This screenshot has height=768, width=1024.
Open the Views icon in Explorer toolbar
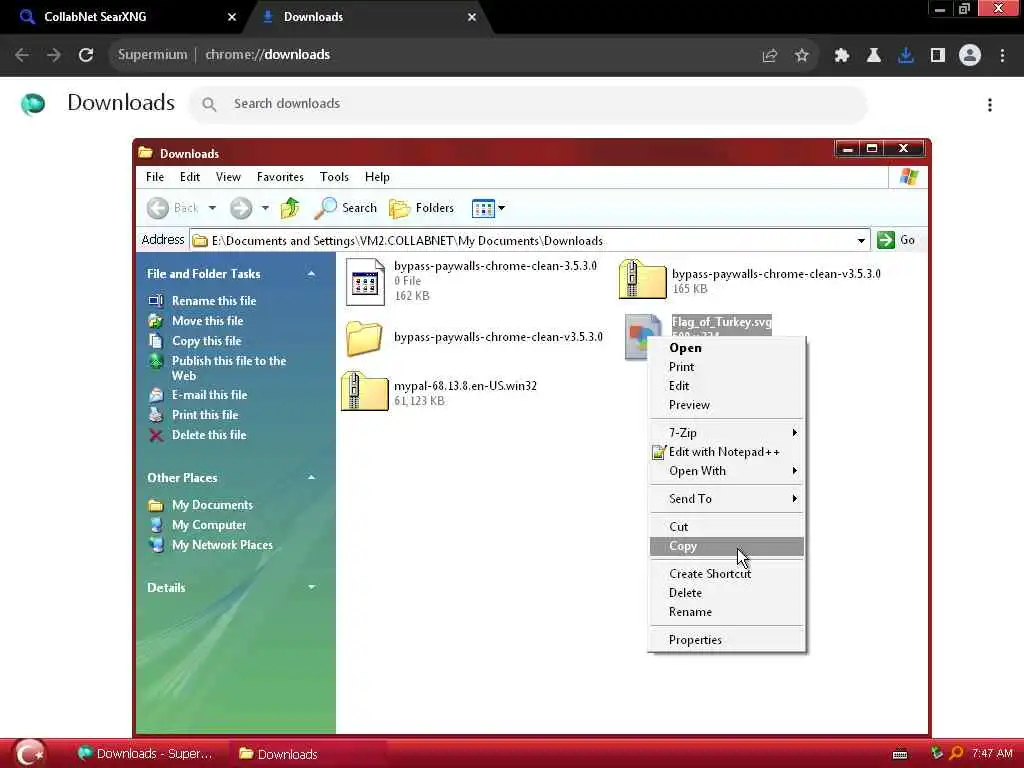(x=483, y=208)
